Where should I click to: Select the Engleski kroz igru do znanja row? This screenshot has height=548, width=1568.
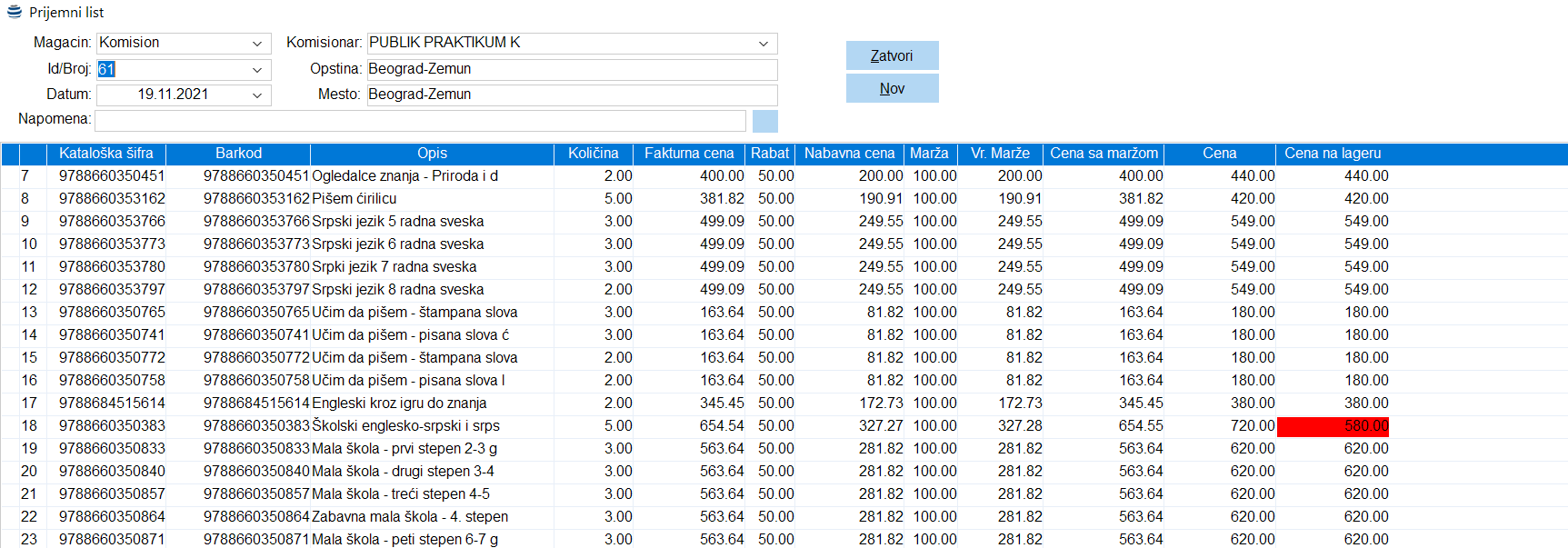(399, 404)
